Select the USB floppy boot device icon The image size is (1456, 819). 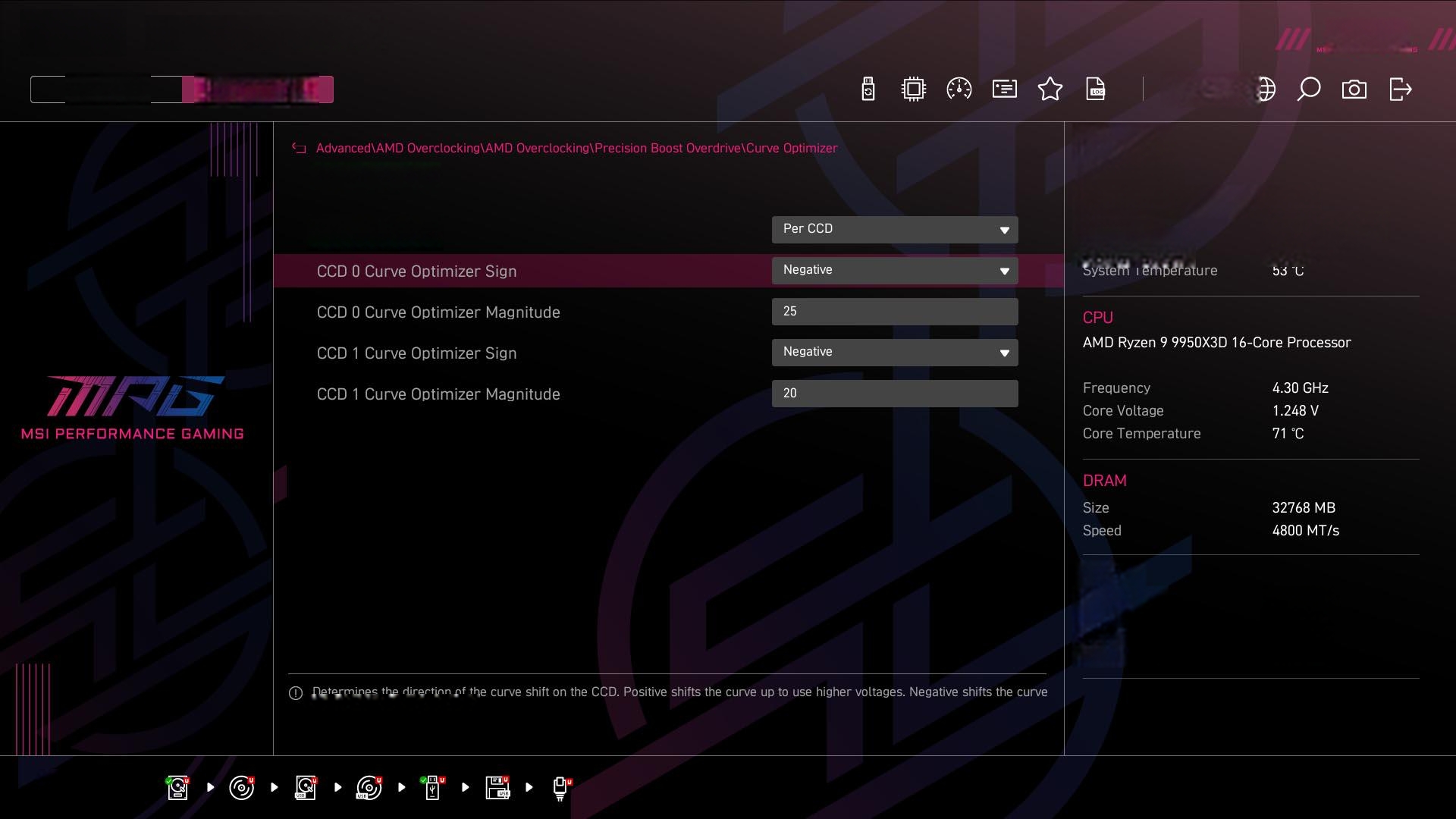click(x=497, y=788)
